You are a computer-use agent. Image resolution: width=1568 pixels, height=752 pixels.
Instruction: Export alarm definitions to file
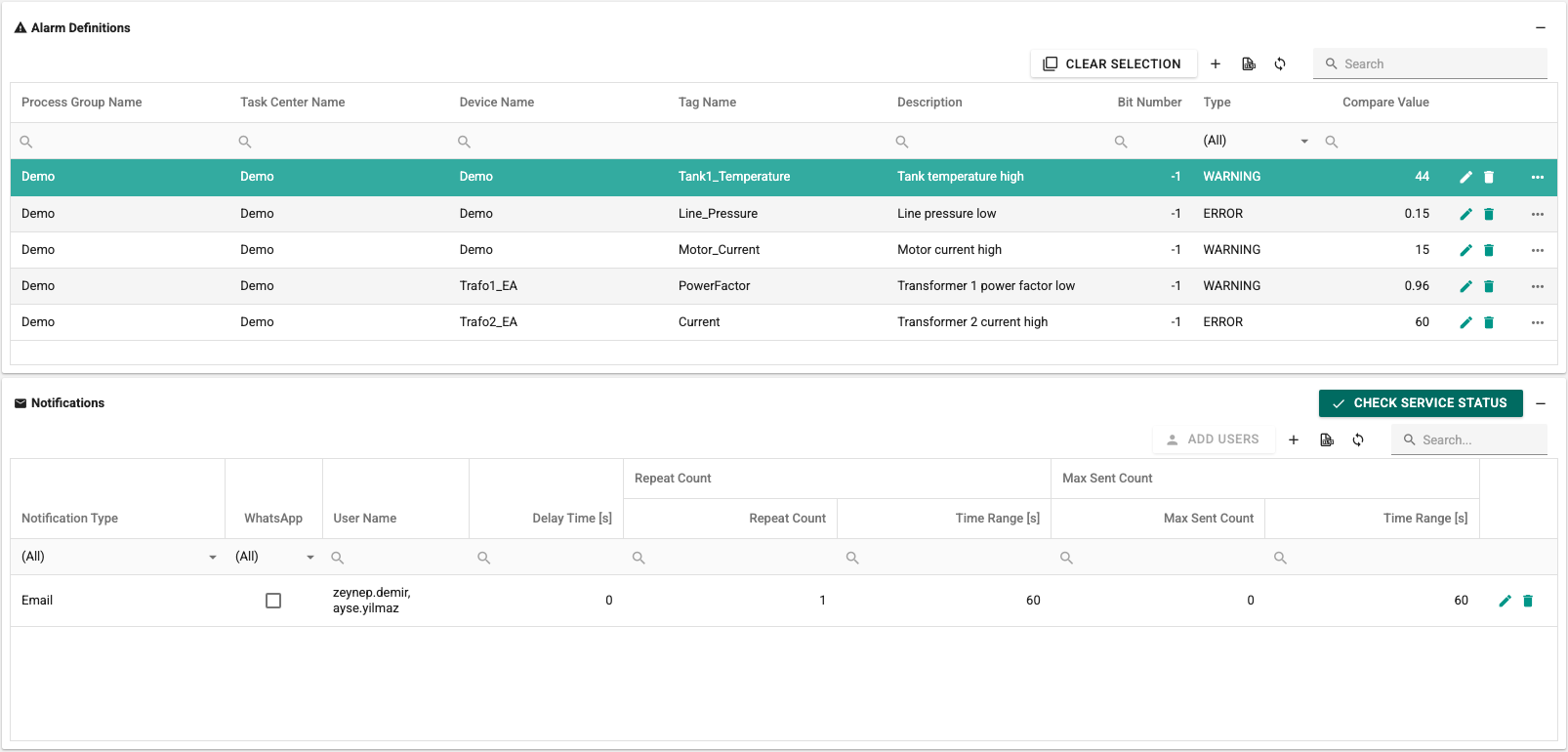[1248, 63]
